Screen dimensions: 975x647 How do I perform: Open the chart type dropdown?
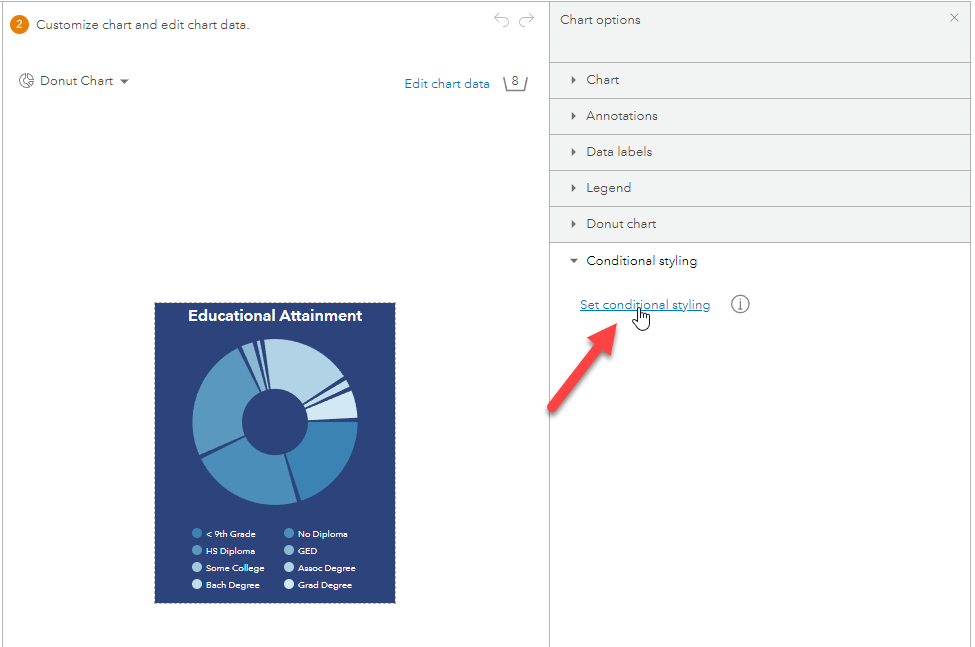point(124,80)
